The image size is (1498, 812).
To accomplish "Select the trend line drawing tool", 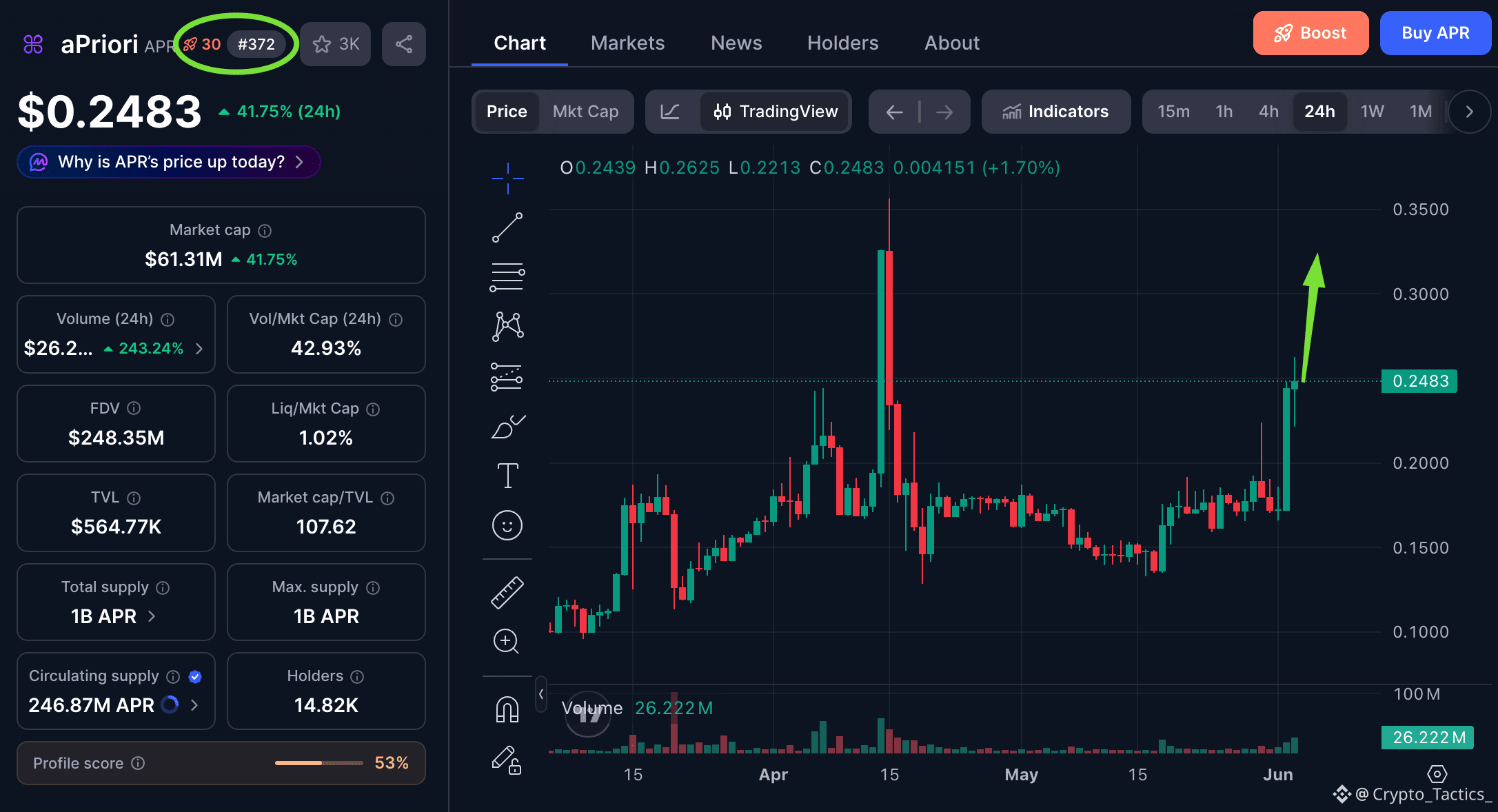I will [x=508, y=227].
